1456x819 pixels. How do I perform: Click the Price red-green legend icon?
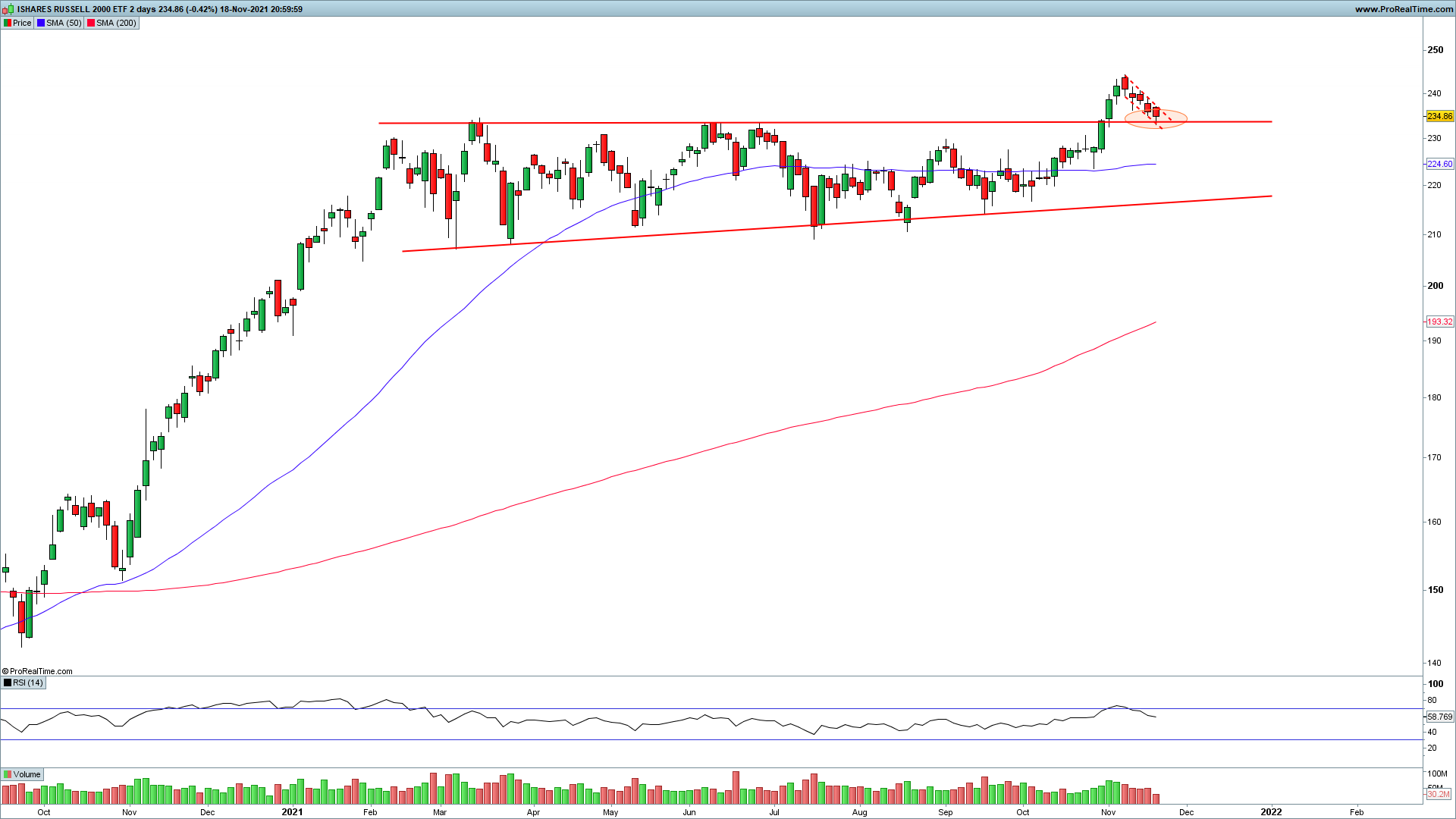click(8, 23)
